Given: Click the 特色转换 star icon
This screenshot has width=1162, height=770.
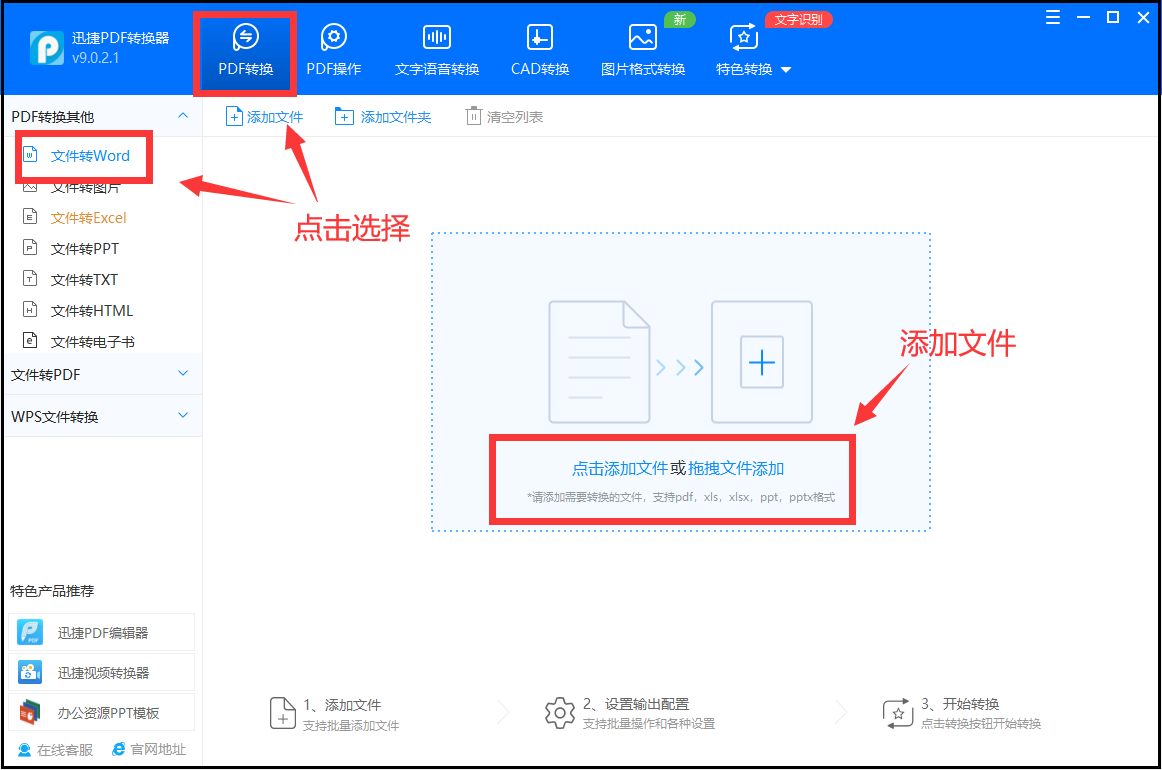Looking at the screenshot, I should tap(743, 37).
